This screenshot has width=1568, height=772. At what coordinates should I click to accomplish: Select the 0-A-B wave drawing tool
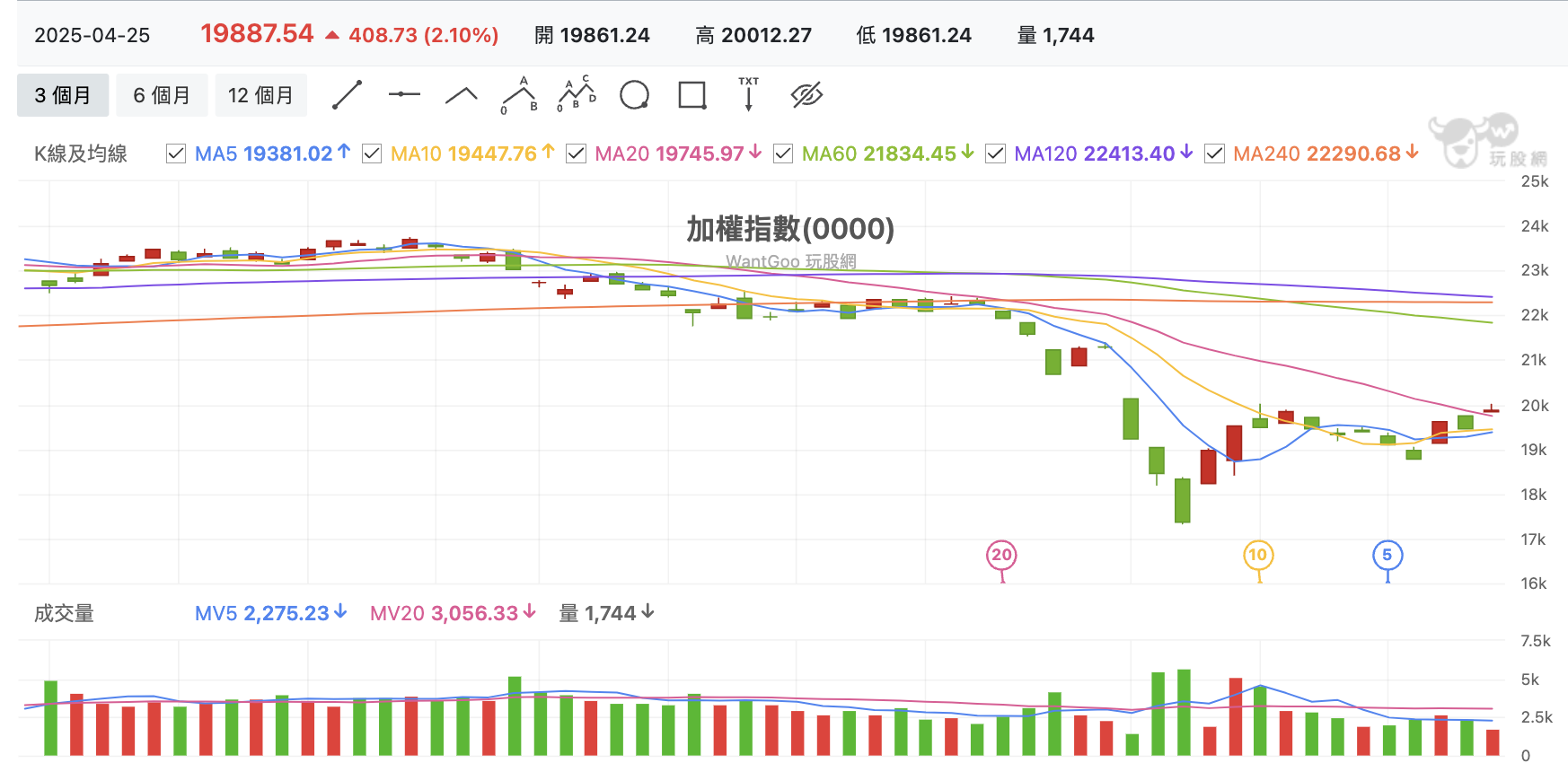[x=519, y=95]
